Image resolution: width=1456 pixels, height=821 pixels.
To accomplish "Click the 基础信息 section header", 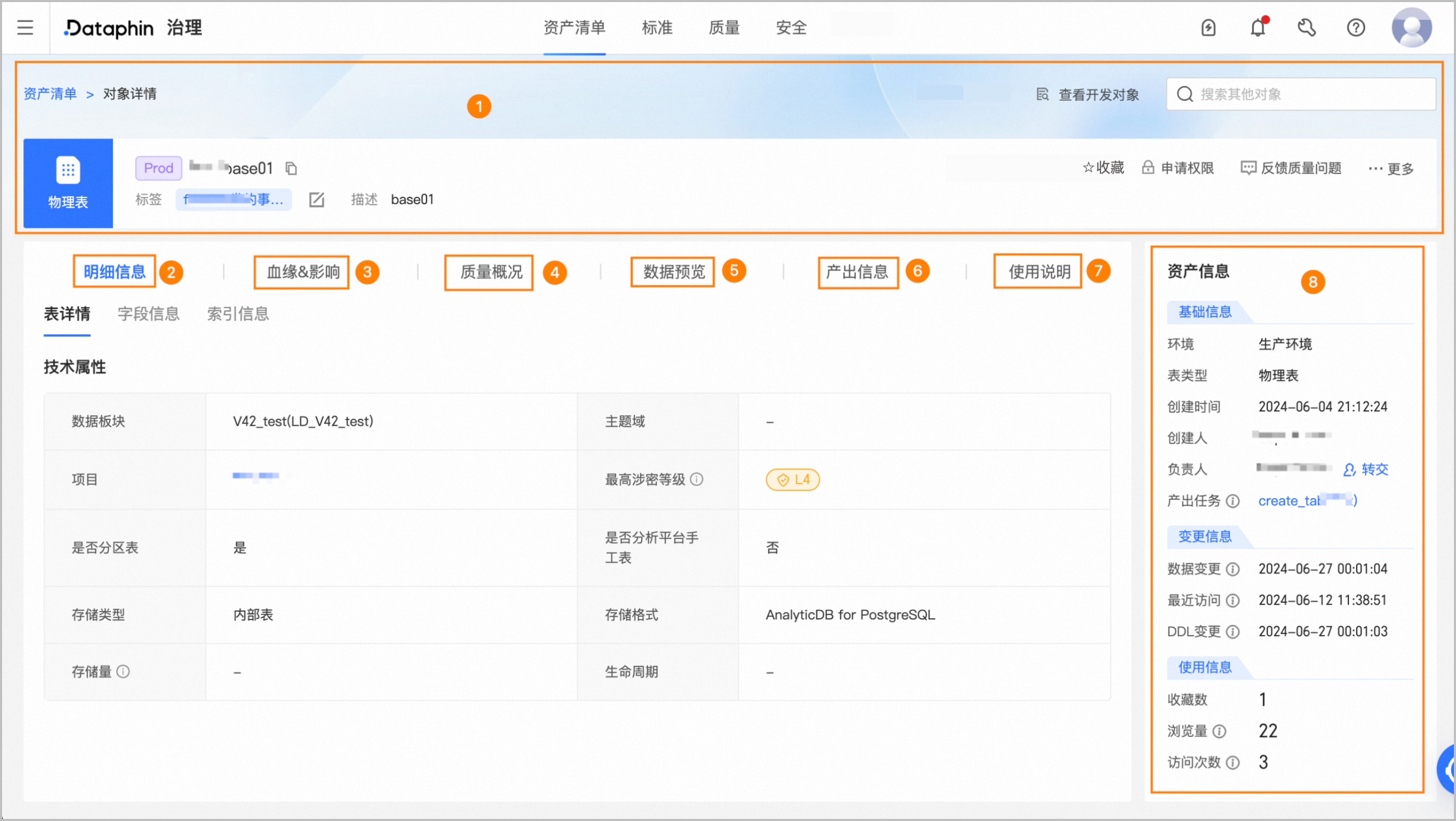I will point(1204,312).
